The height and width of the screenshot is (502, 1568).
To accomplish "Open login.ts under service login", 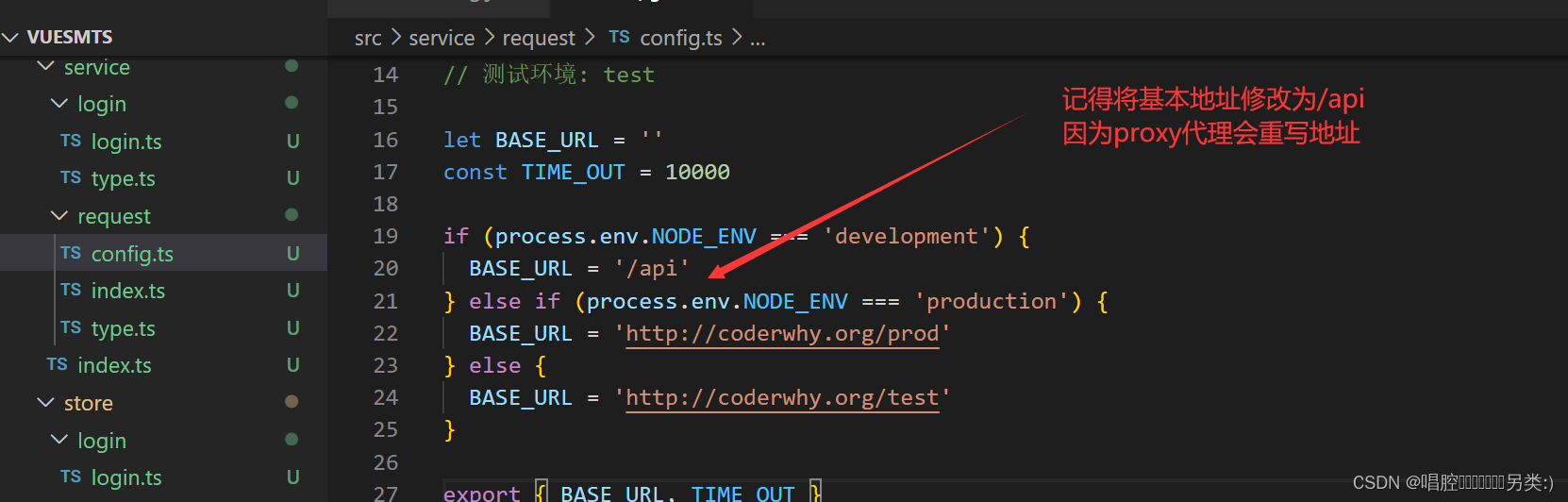I will pos(126,142).
